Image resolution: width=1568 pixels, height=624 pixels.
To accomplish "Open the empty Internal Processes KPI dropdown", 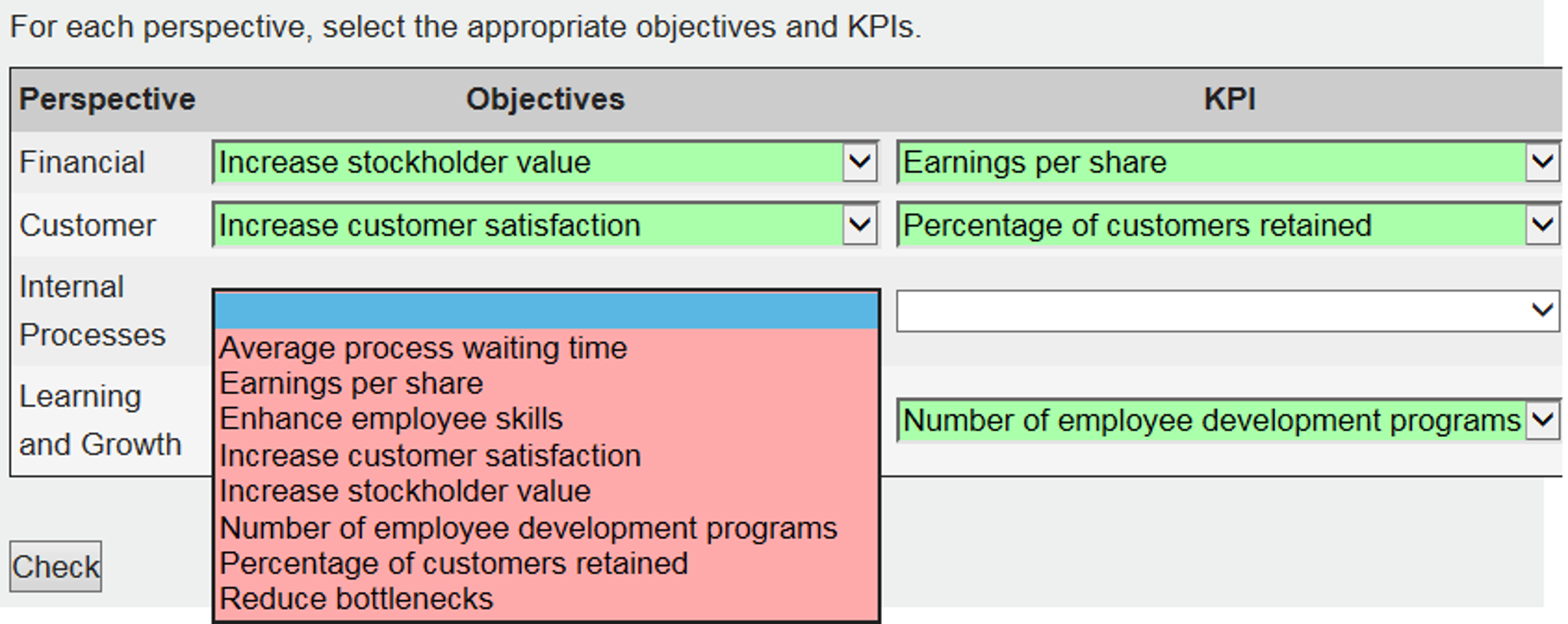I will 1228,310.
